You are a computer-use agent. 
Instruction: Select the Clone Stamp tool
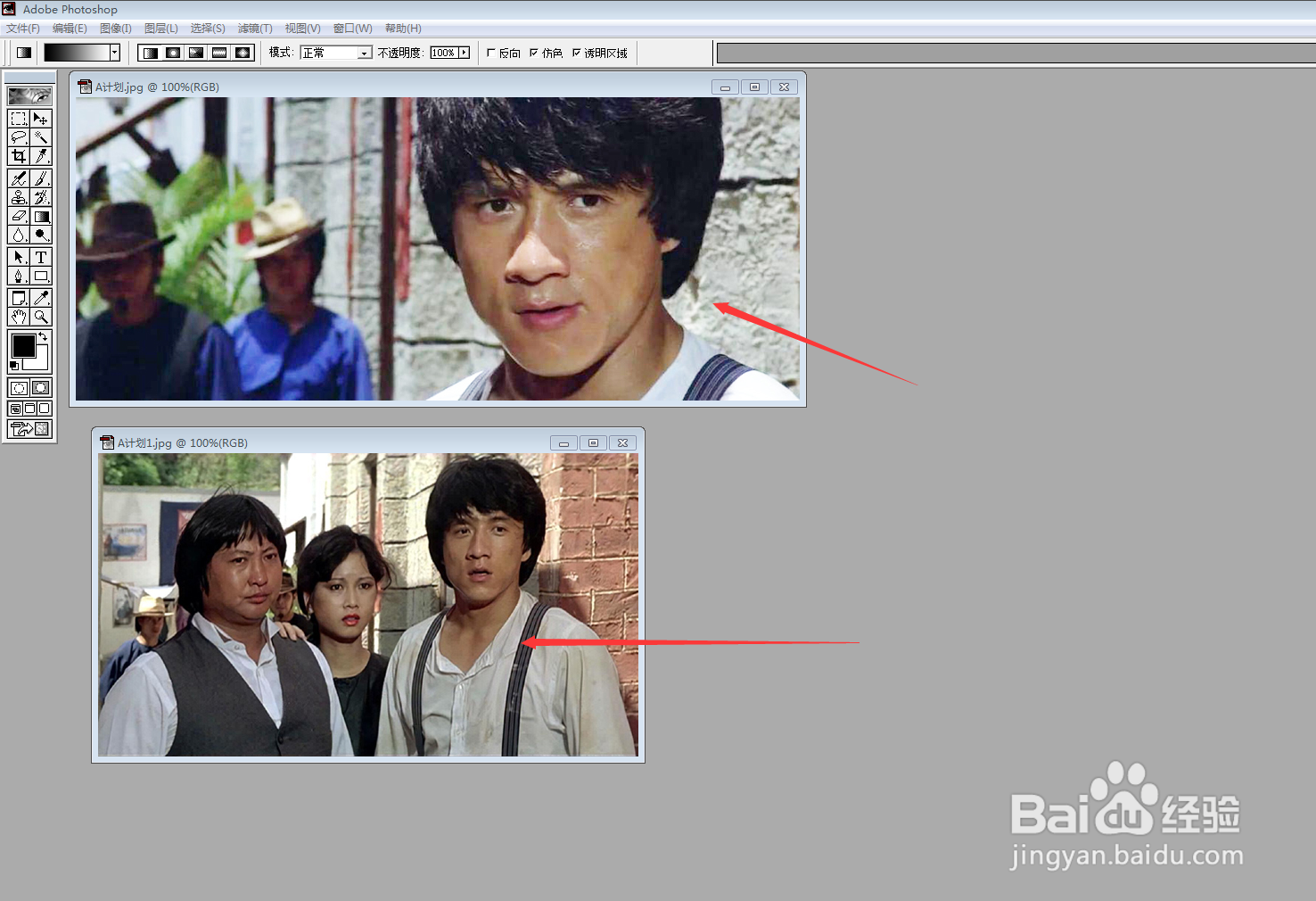19,197
